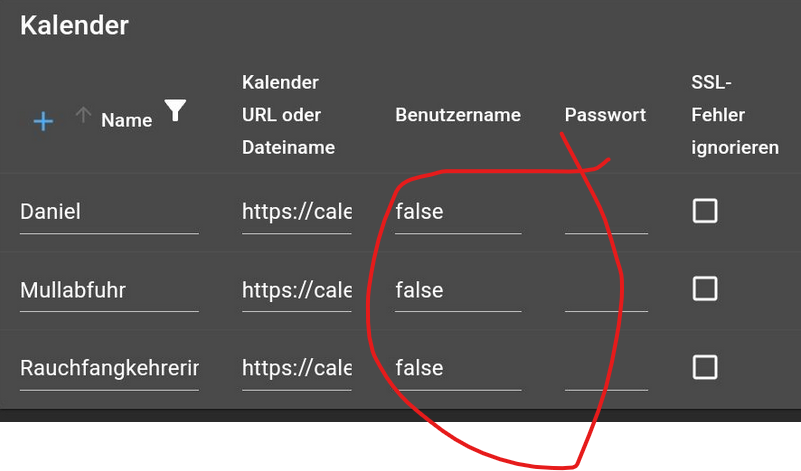Click the blue plus add-calendar icon
801x471 pixels.
[x=43, y=121]
